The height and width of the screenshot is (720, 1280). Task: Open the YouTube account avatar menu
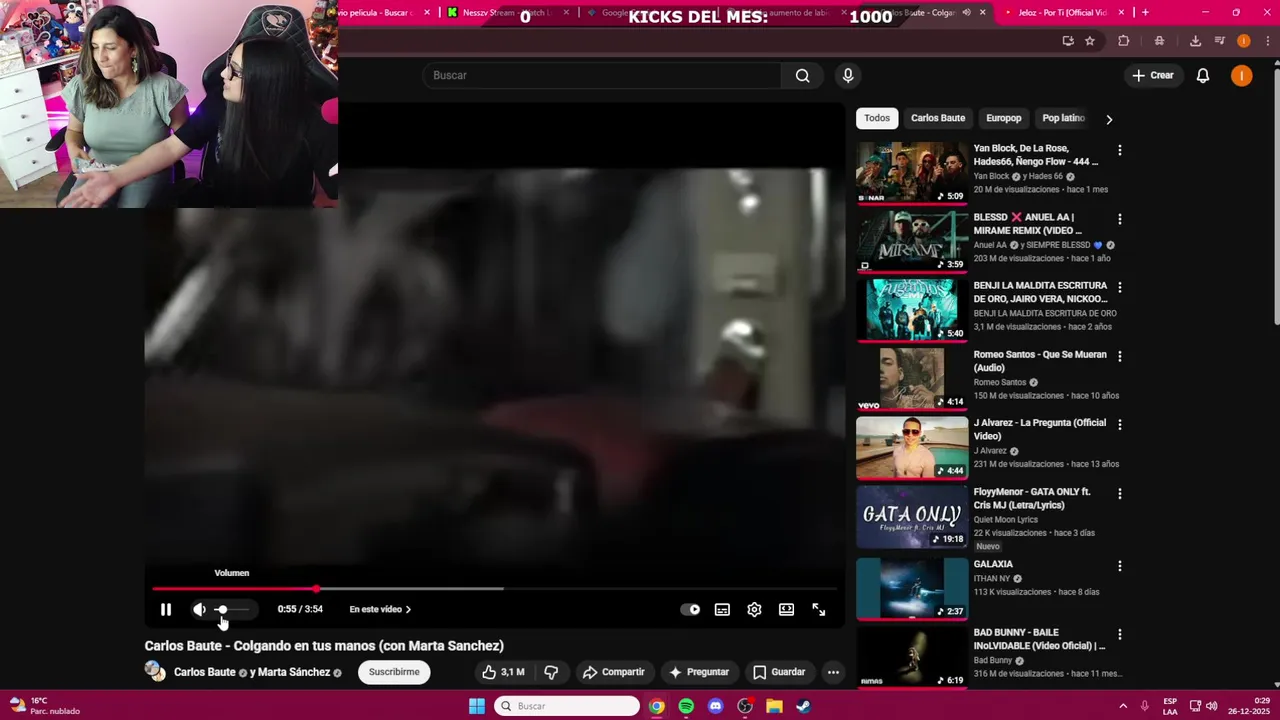click(1241, 75)
